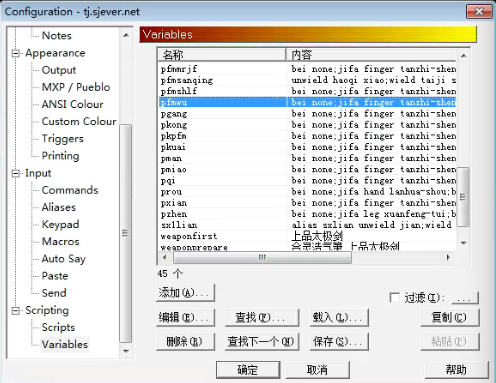Select the pkpfm variable row
The width and height of the screenshot is (496, 383).
(x=307, y=136)
